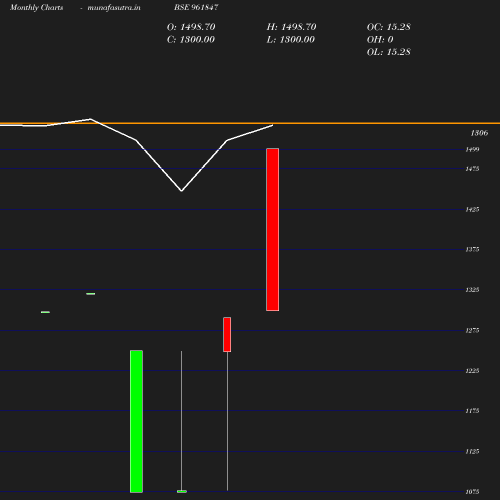The image size is (500, 500).
Task: Click the 1275 price axis label
Action: (472, 330)
